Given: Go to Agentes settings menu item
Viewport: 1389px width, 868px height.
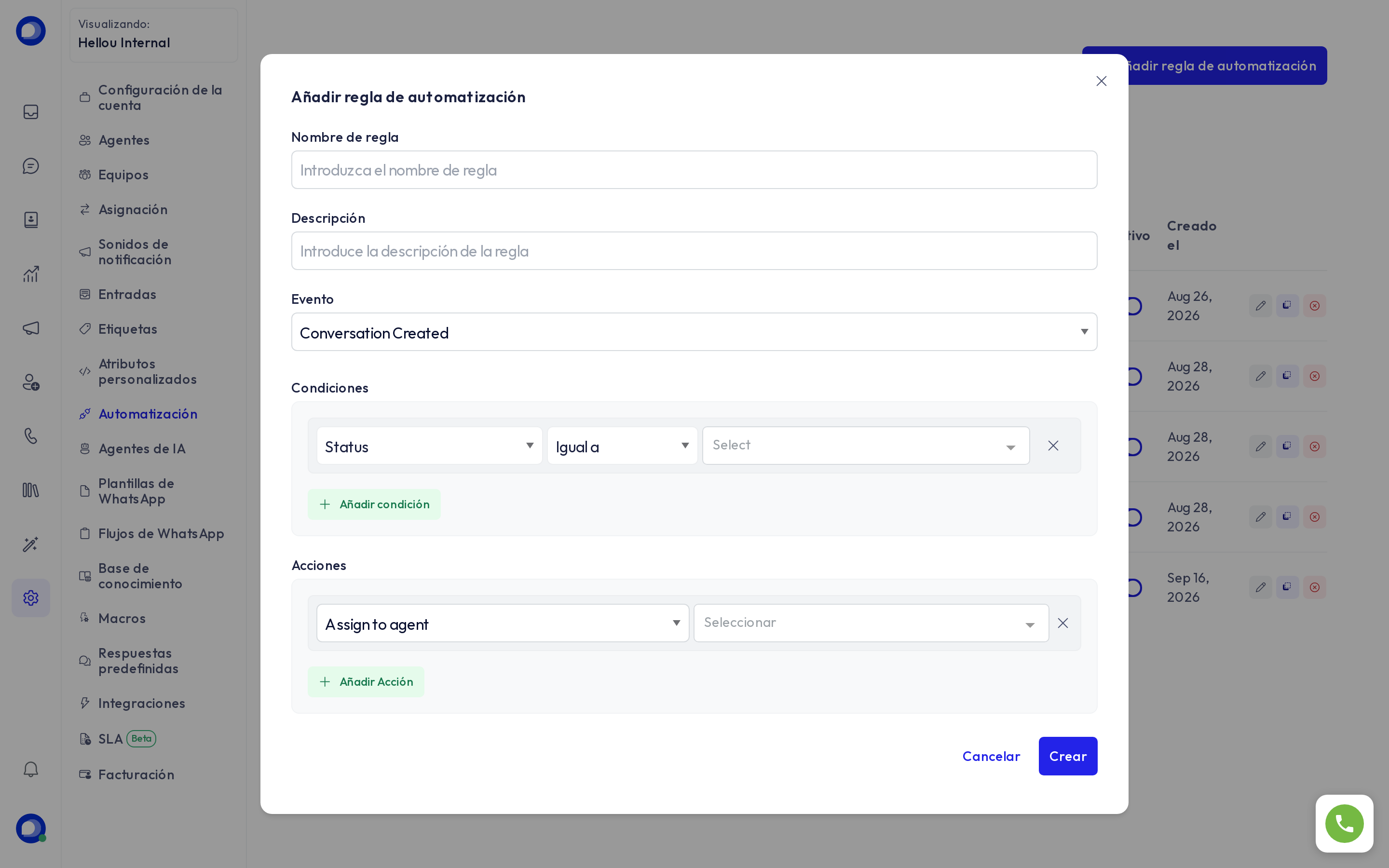Looking at the screenshot, I should pyautogui.click(x=123, y=140).
